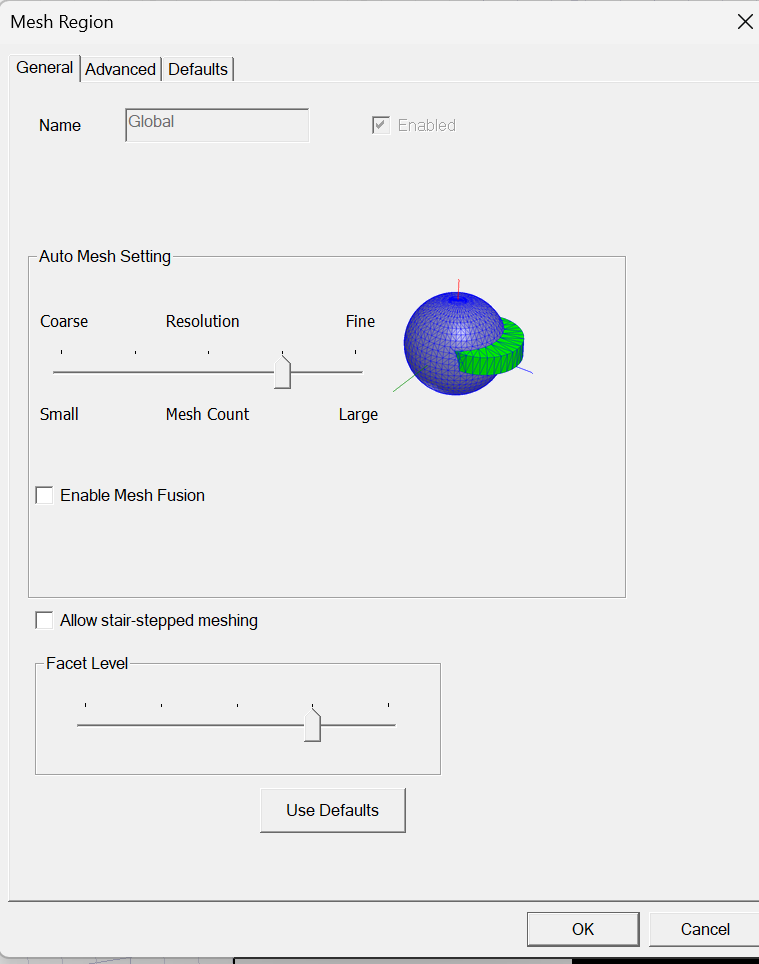Click the middle tick of Resolution slider
Viewport: 759px width, 964px height.
[208, 372]
